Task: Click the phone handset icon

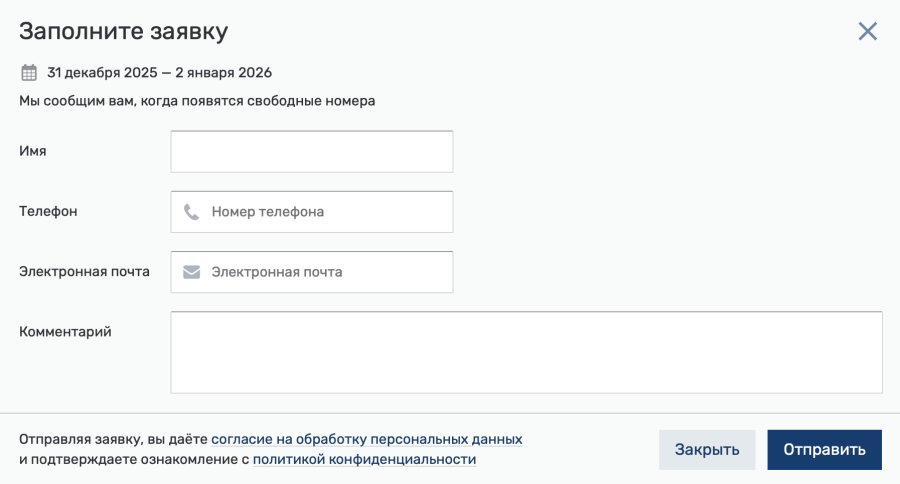Action: [x=191, y=212]
